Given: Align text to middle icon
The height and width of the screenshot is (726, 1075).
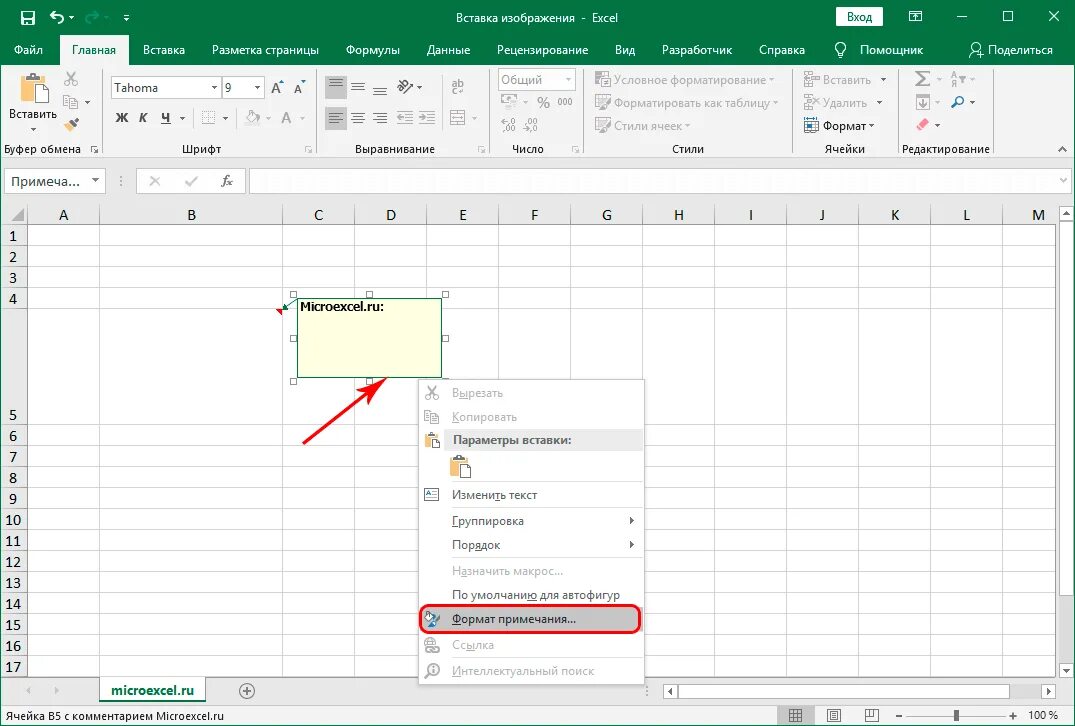Looking at the screenshot, I should point(358,87).
